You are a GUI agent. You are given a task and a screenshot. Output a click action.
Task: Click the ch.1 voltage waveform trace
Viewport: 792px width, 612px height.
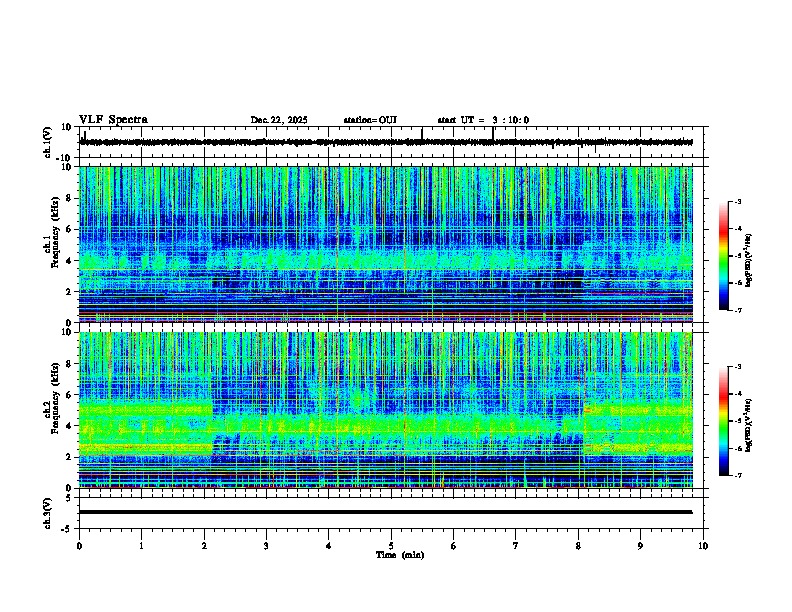(386, 142)
